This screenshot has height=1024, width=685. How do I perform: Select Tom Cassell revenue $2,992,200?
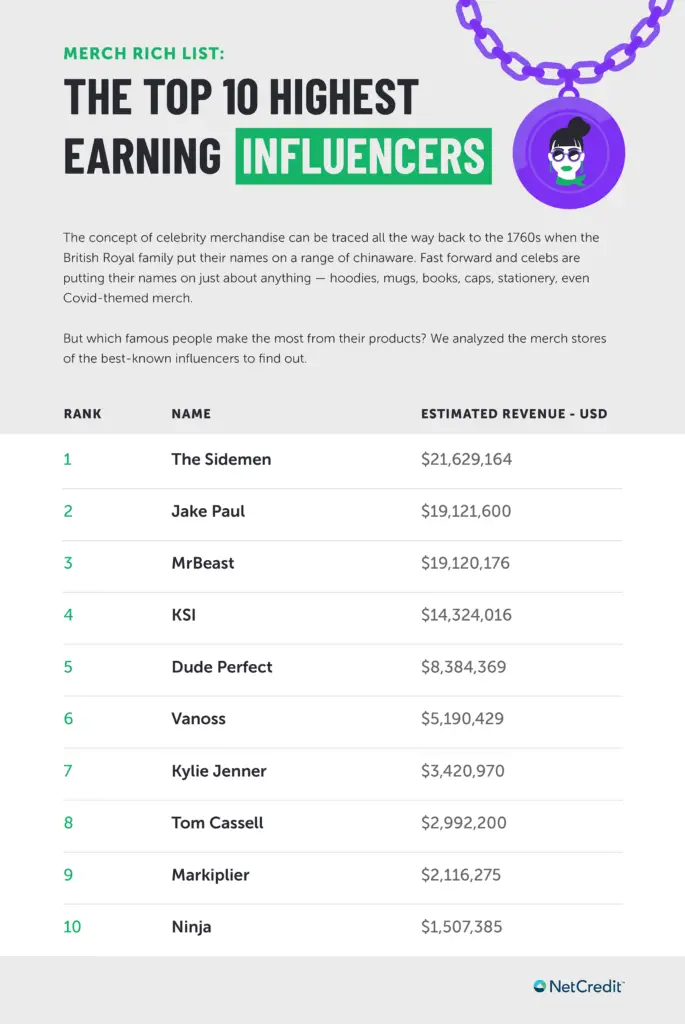[x=464, y=823]
